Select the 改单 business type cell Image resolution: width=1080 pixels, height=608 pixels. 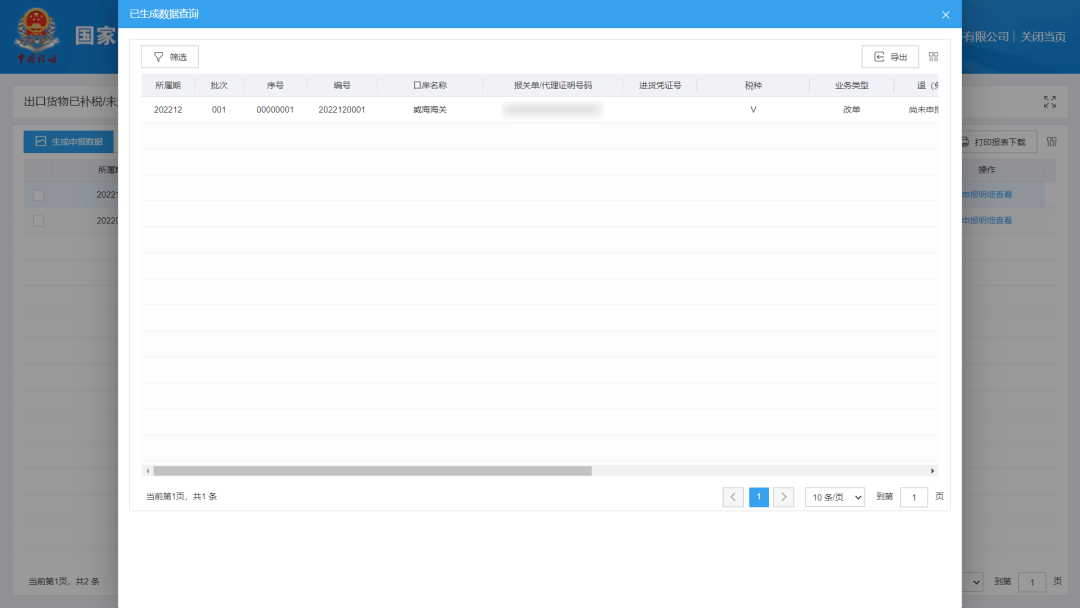pyautogui.click(x=851, y=109)
